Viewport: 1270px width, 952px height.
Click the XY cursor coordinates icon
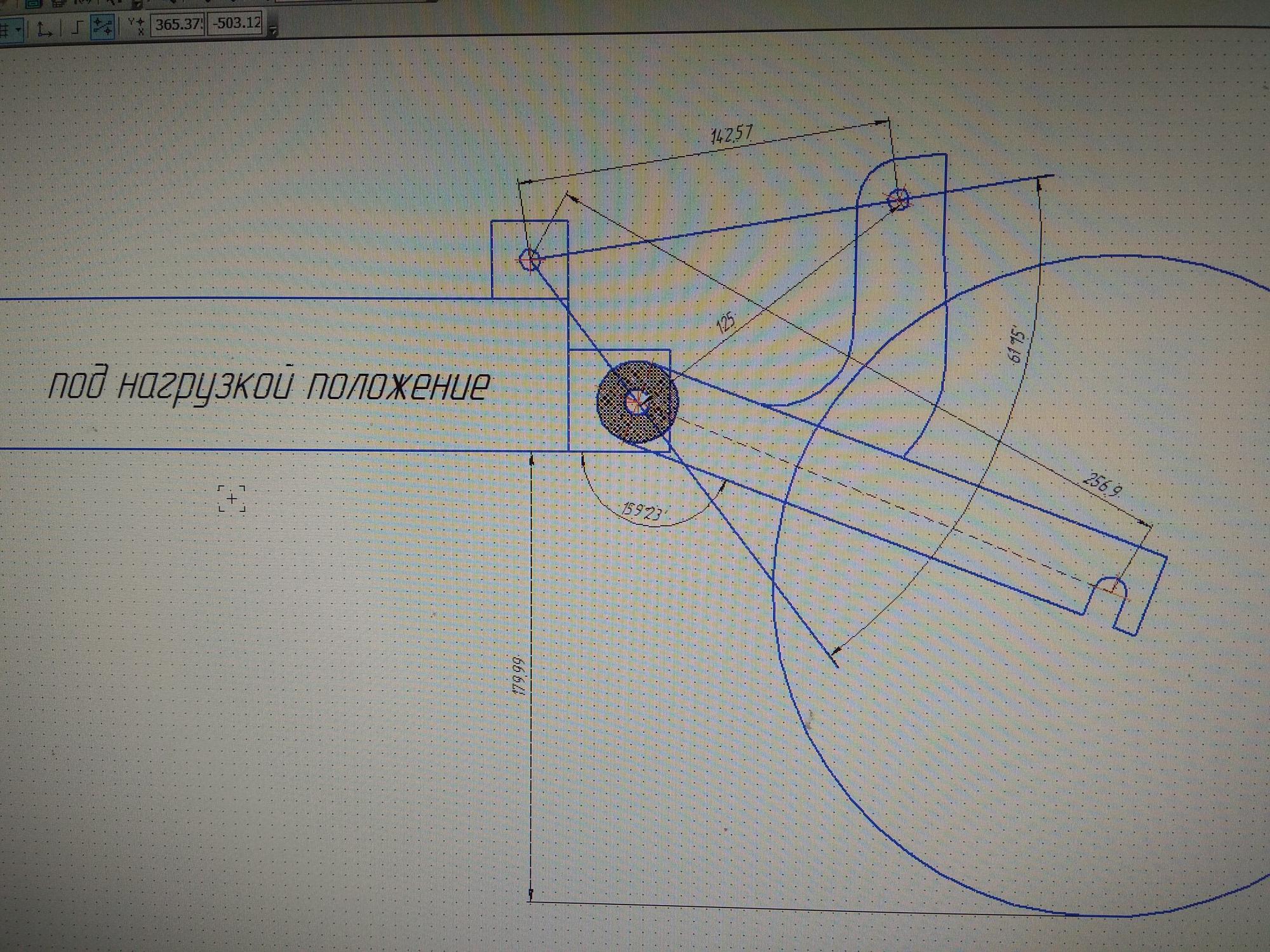(x=136, y=25)
